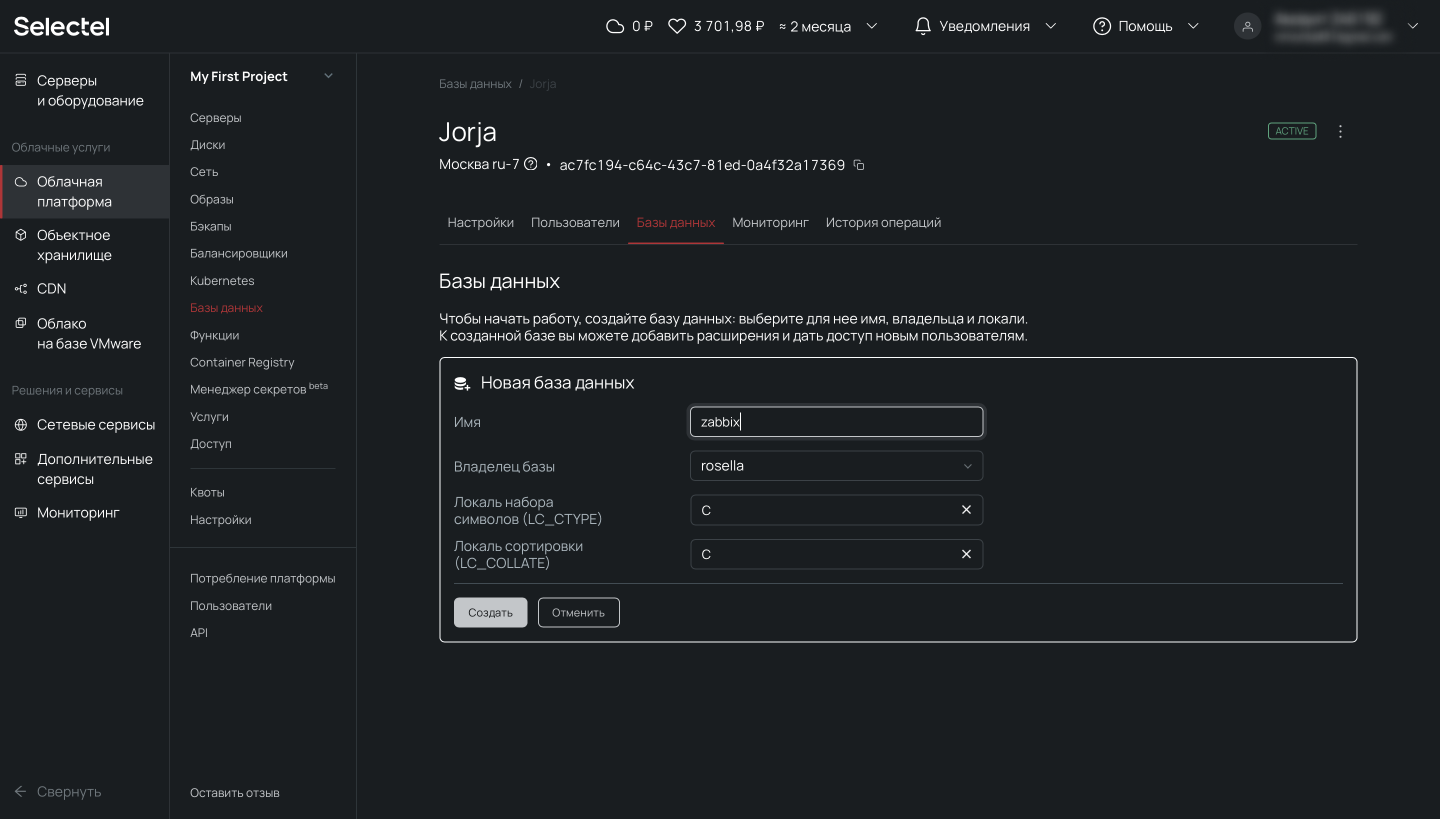
Task: Click the cloud balance icon showing 0 ₽
Action: [x=615, y=25]
